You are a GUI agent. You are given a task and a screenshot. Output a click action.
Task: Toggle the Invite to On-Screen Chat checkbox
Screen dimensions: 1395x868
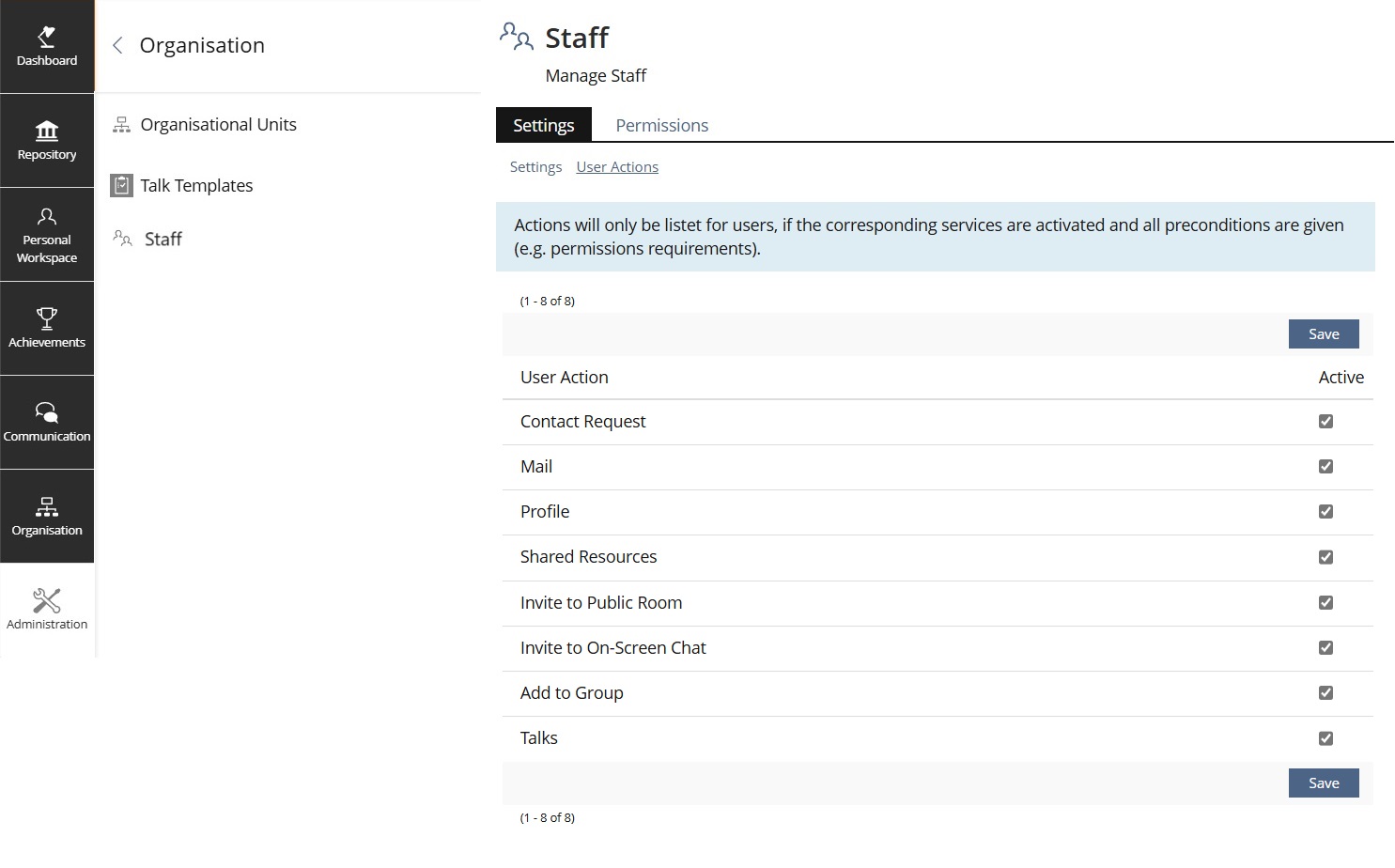coord(1325,648)
